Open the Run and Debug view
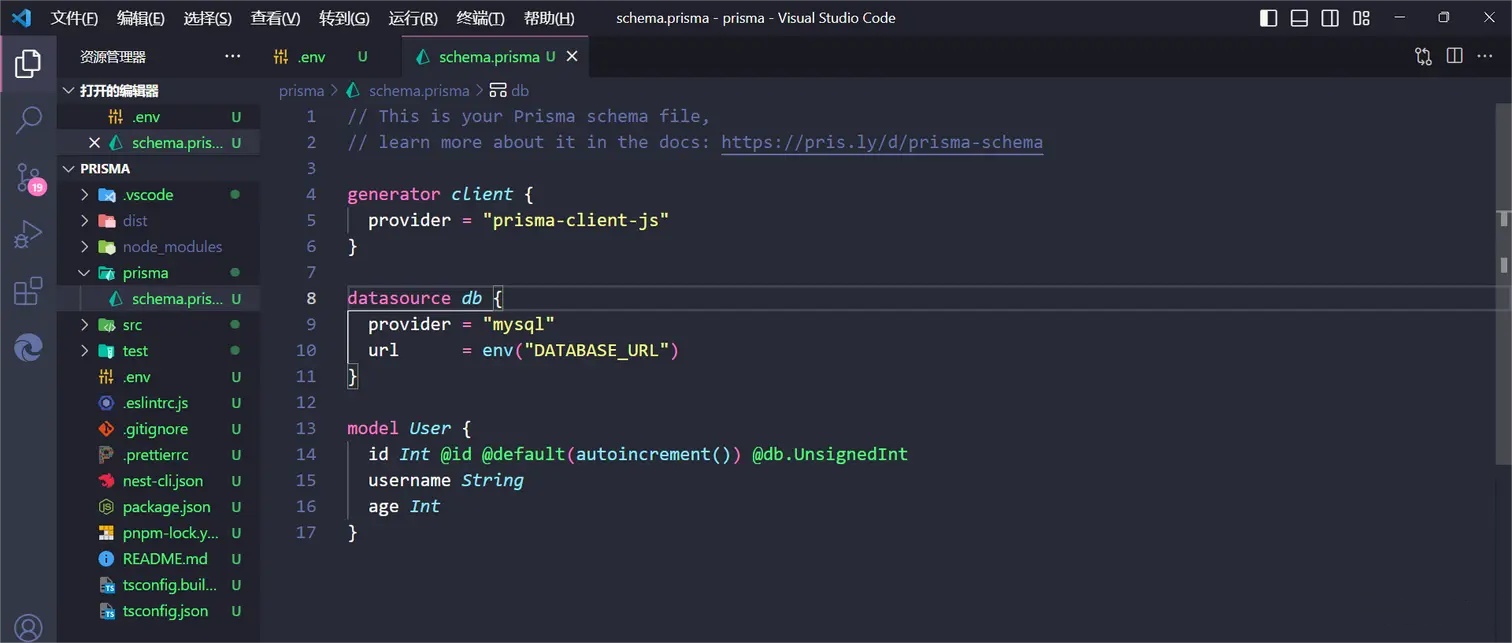This screenshot has width=1512, height=643. tap(28, 235)
